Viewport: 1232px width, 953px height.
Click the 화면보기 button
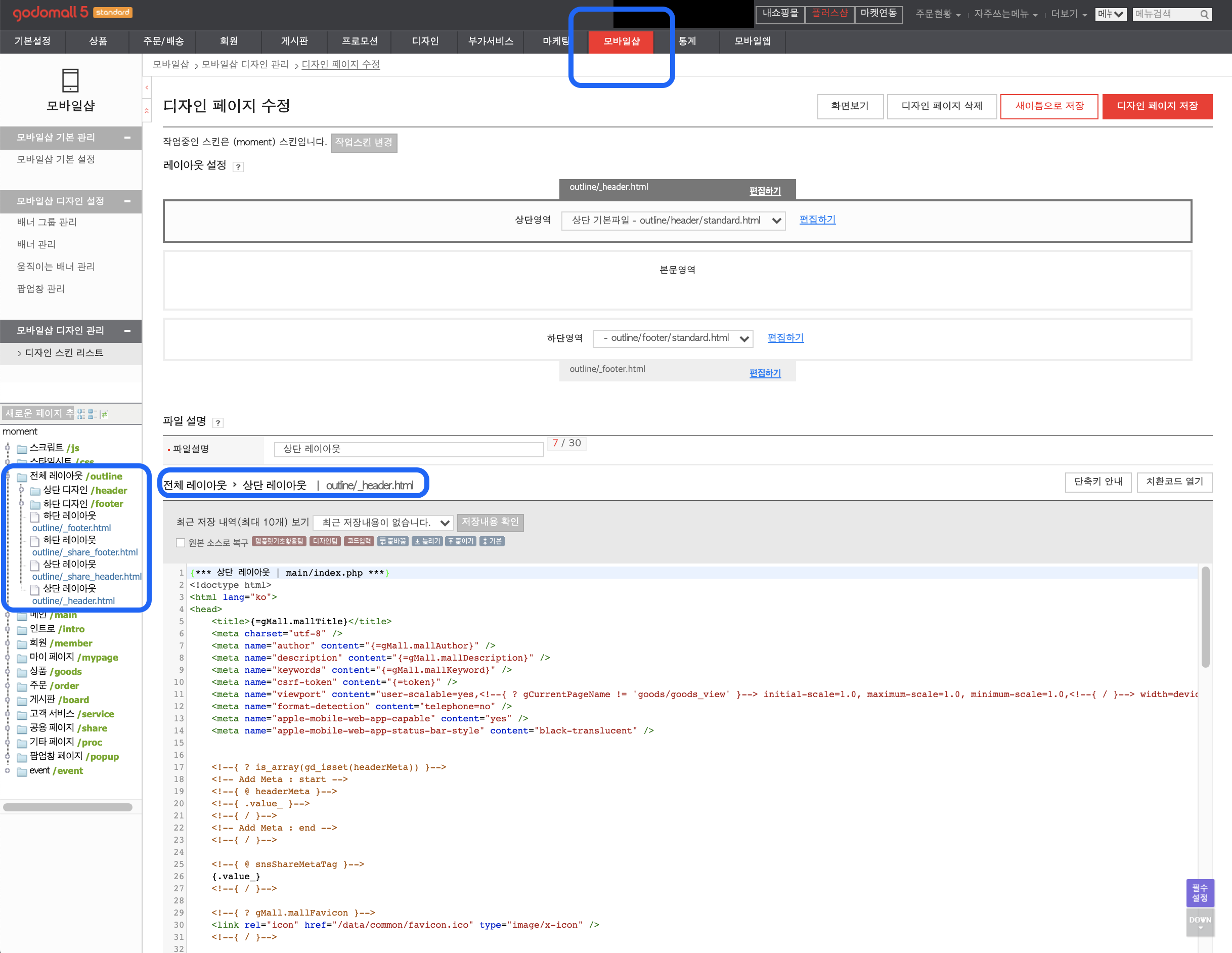850,106
